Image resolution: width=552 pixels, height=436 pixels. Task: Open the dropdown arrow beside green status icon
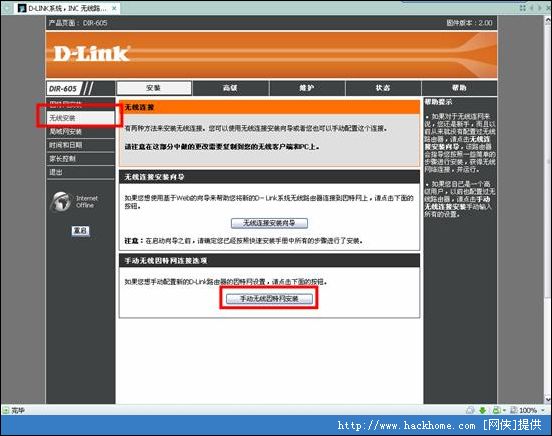[x=504, y=410]
